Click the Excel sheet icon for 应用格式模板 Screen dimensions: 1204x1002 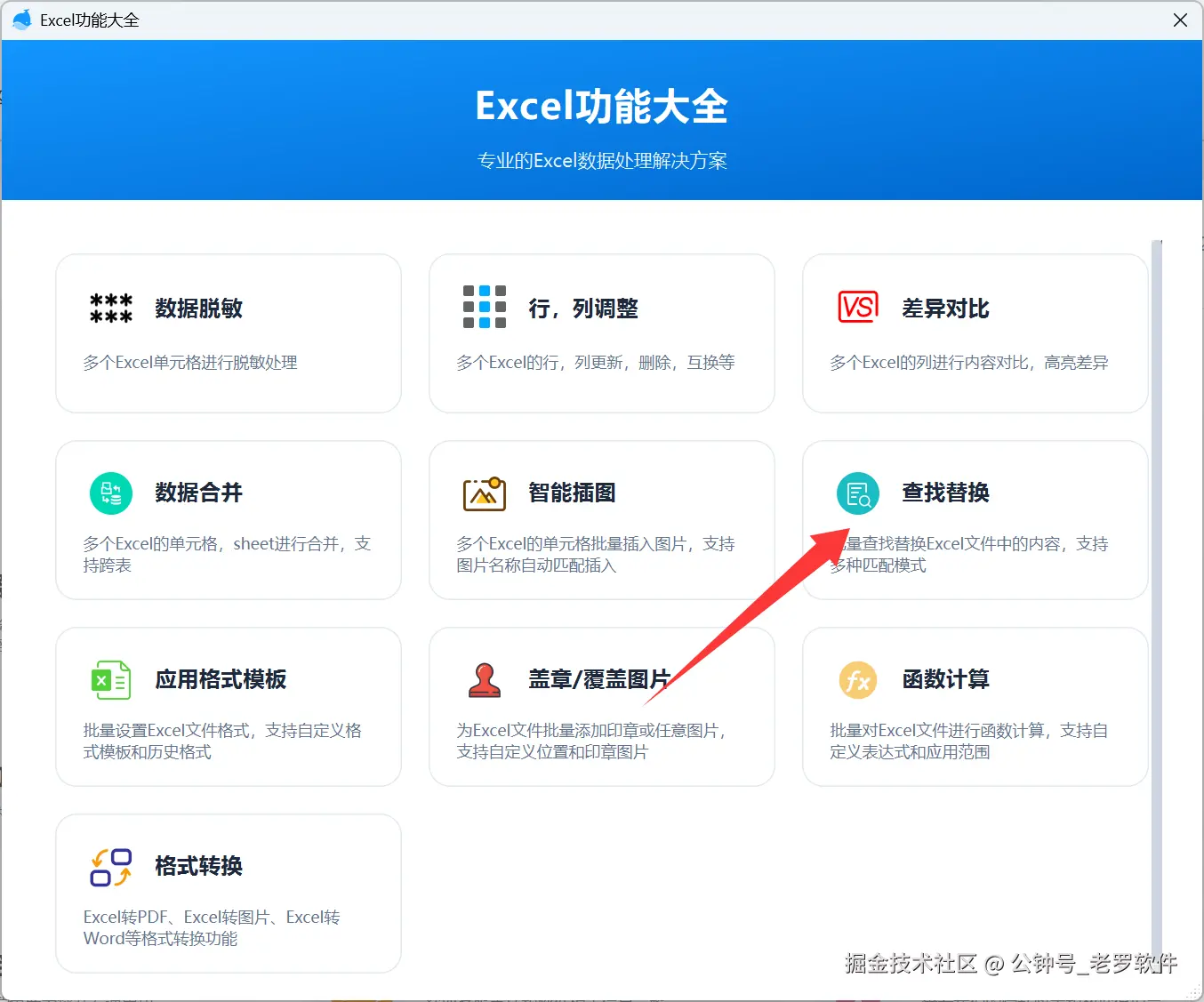(x=111, y=680)
